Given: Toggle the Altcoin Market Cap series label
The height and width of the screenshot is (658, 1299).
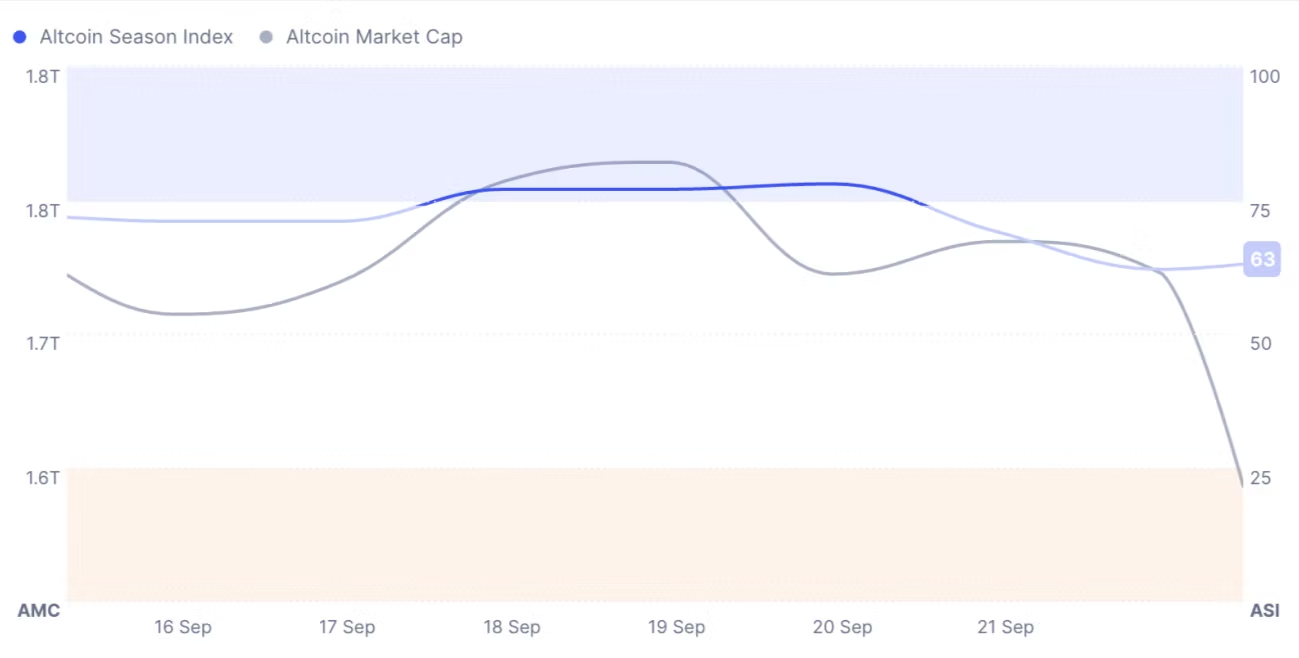Looking at the screenshot, I should click(x=374, y=37).
